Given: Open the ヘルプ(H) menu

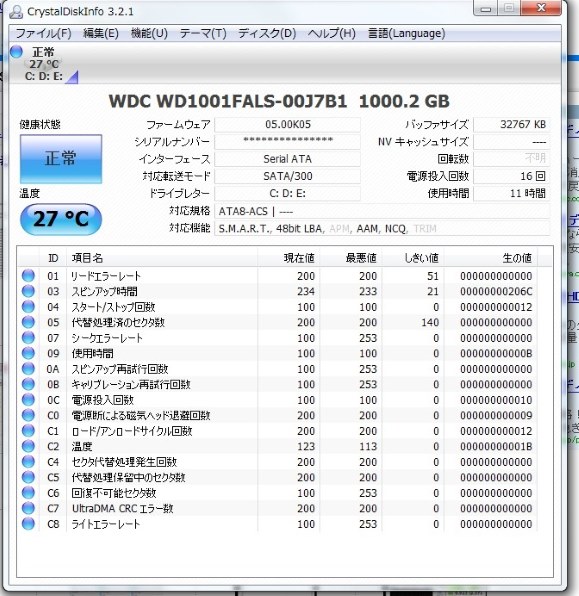Looking at the screenshot, I should click(332, 33).
